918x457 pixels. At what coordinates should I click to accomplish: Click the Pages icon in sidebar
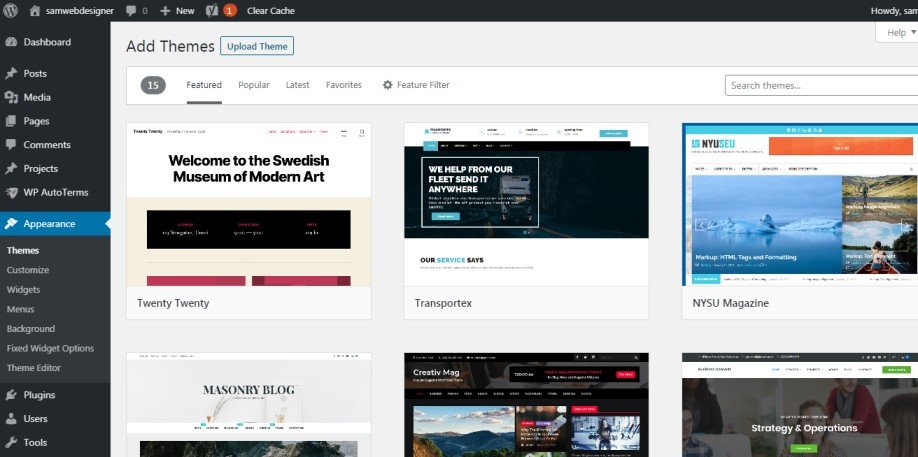(11, 121)
